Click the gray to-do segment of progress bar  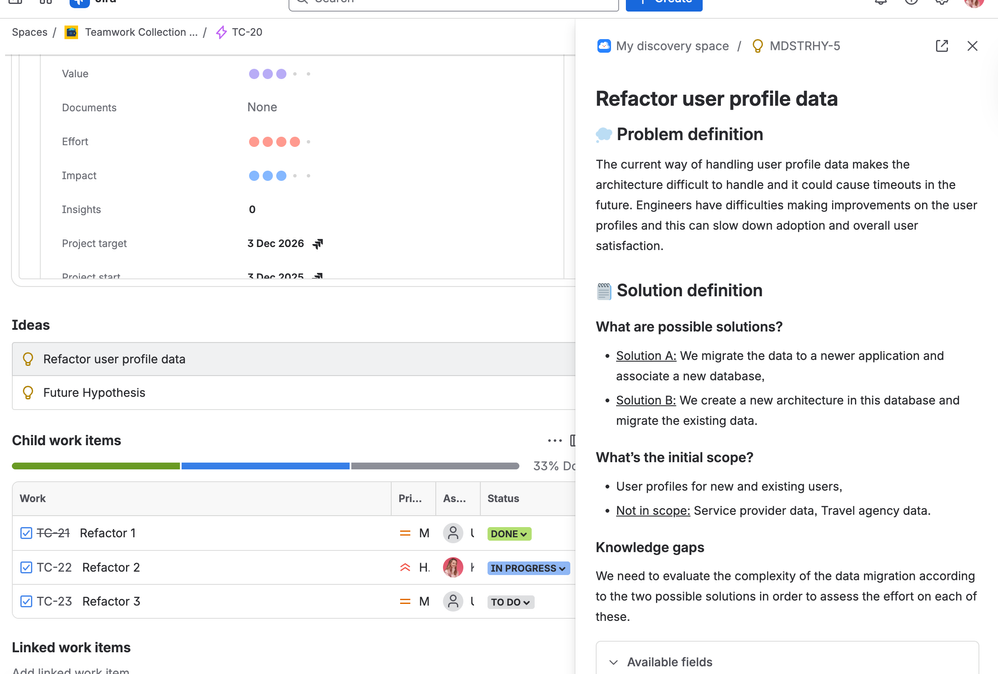click(435, 466)
